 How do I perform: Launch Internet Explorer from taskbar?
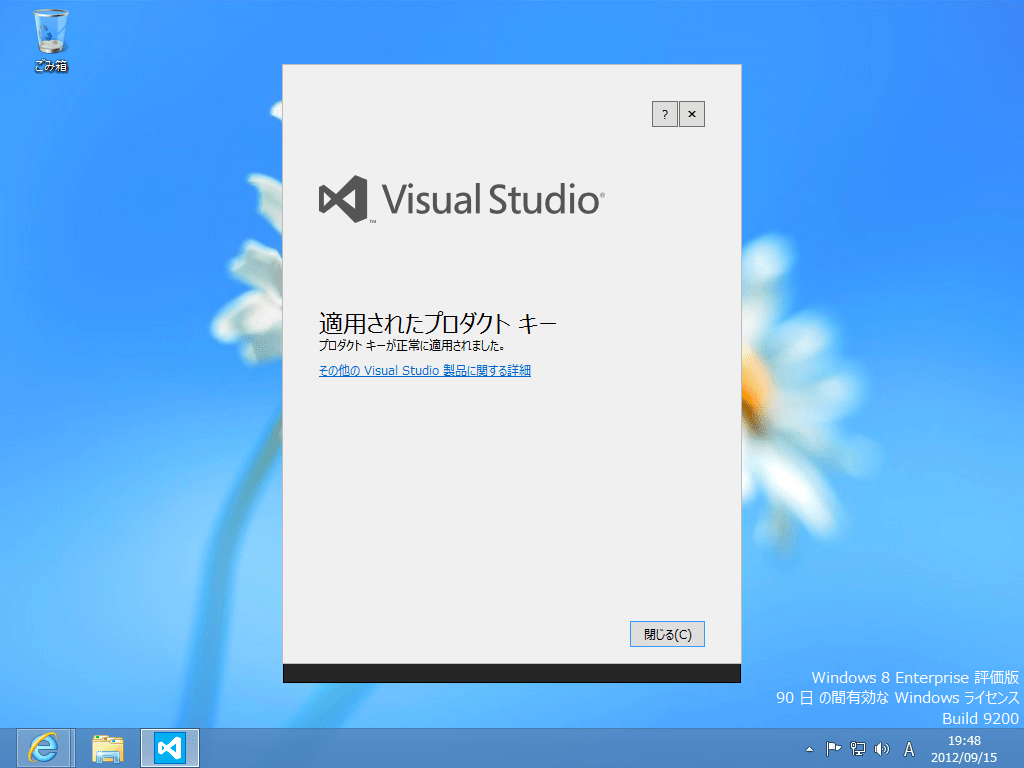pos(44,748)
